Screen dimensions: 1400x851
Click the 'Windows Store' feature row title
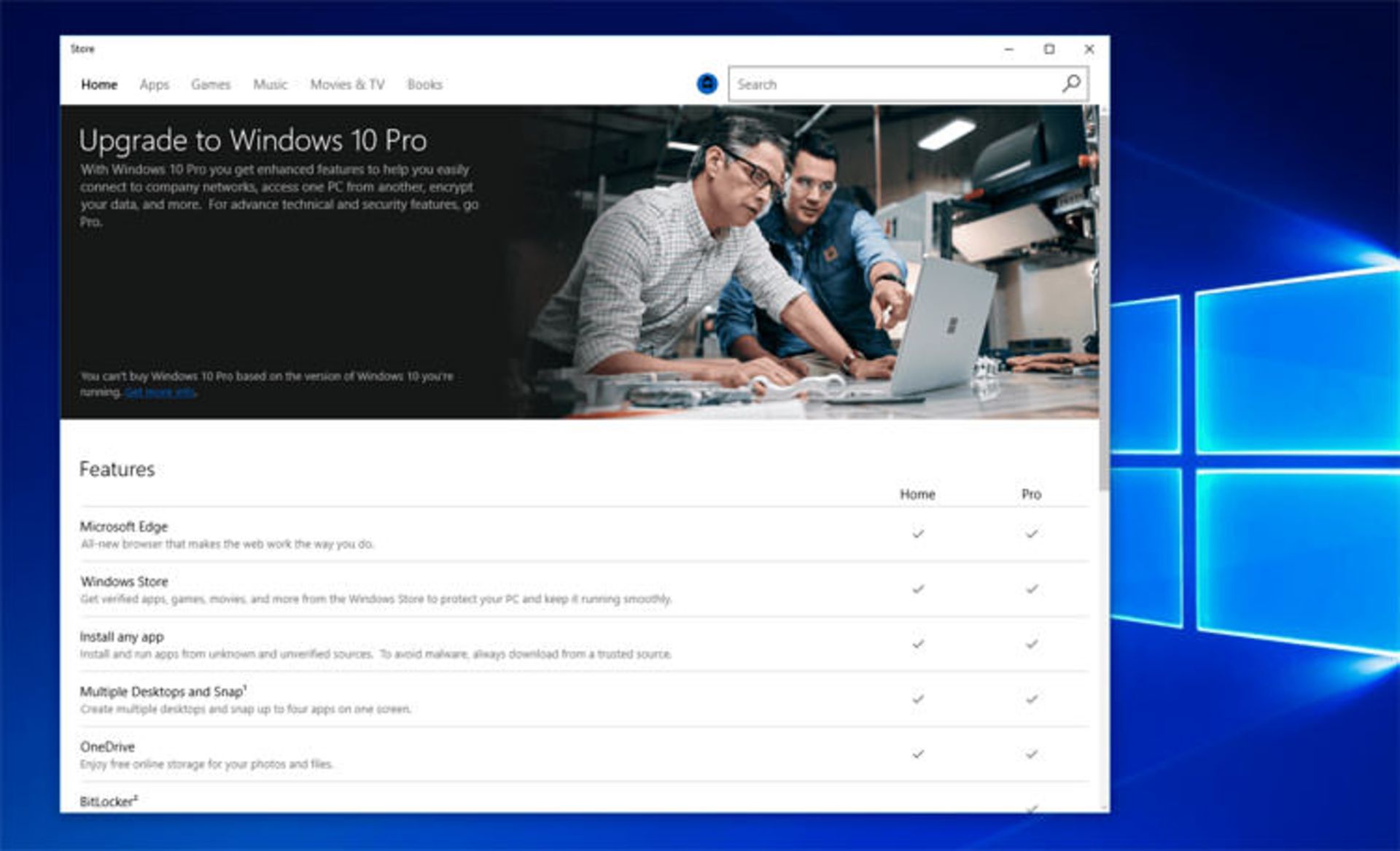125,582
